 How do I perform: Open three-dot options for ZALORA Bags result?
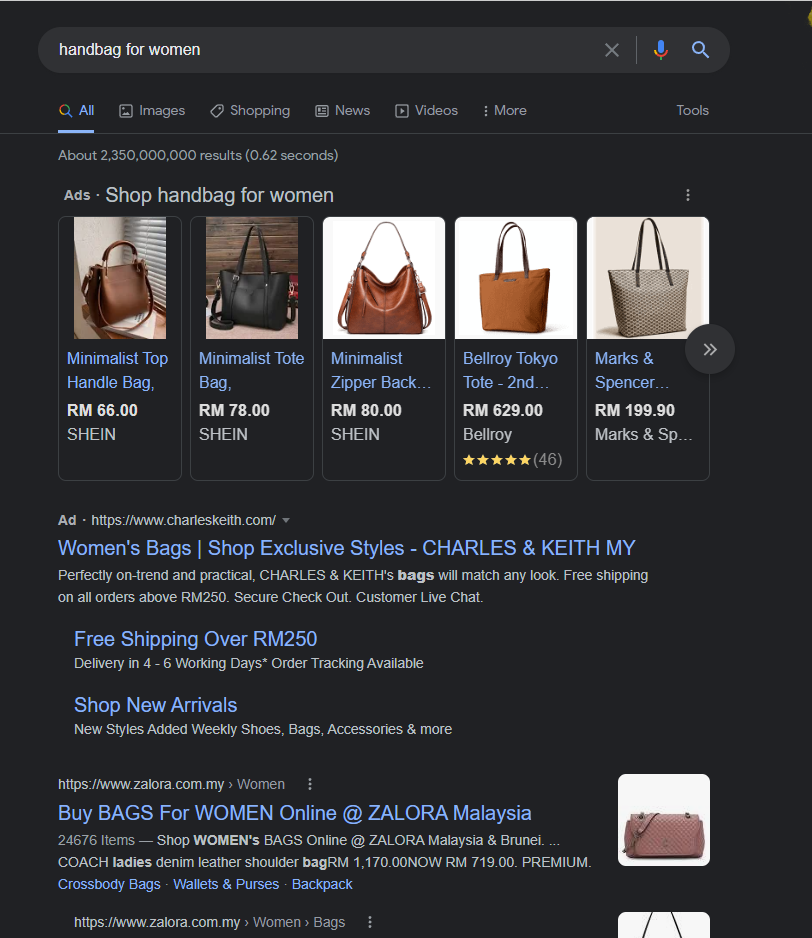tap(370, 922)
